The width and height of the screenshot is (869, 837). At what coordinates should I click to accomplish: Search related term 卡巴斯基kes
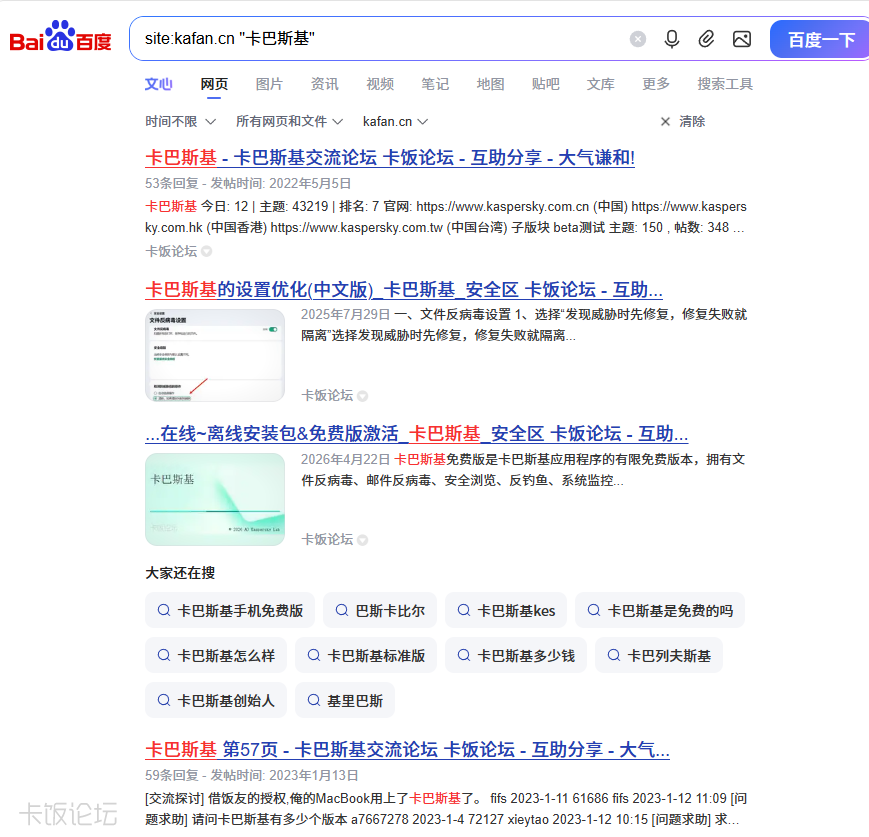pyautogui.click(x=506, y=610)
